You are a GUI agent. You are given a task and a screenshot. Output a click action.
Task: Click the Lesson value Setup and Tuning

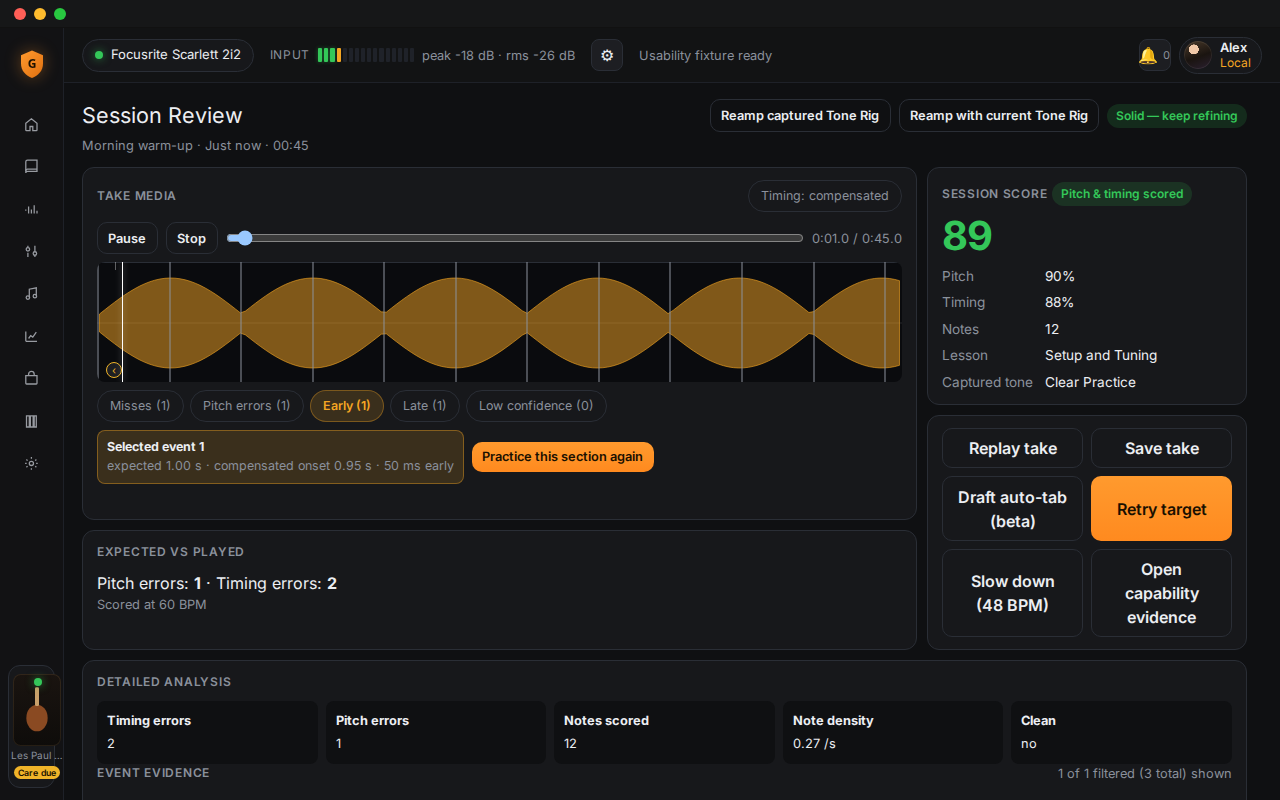pyautogui.click(x=1101, y=355)
